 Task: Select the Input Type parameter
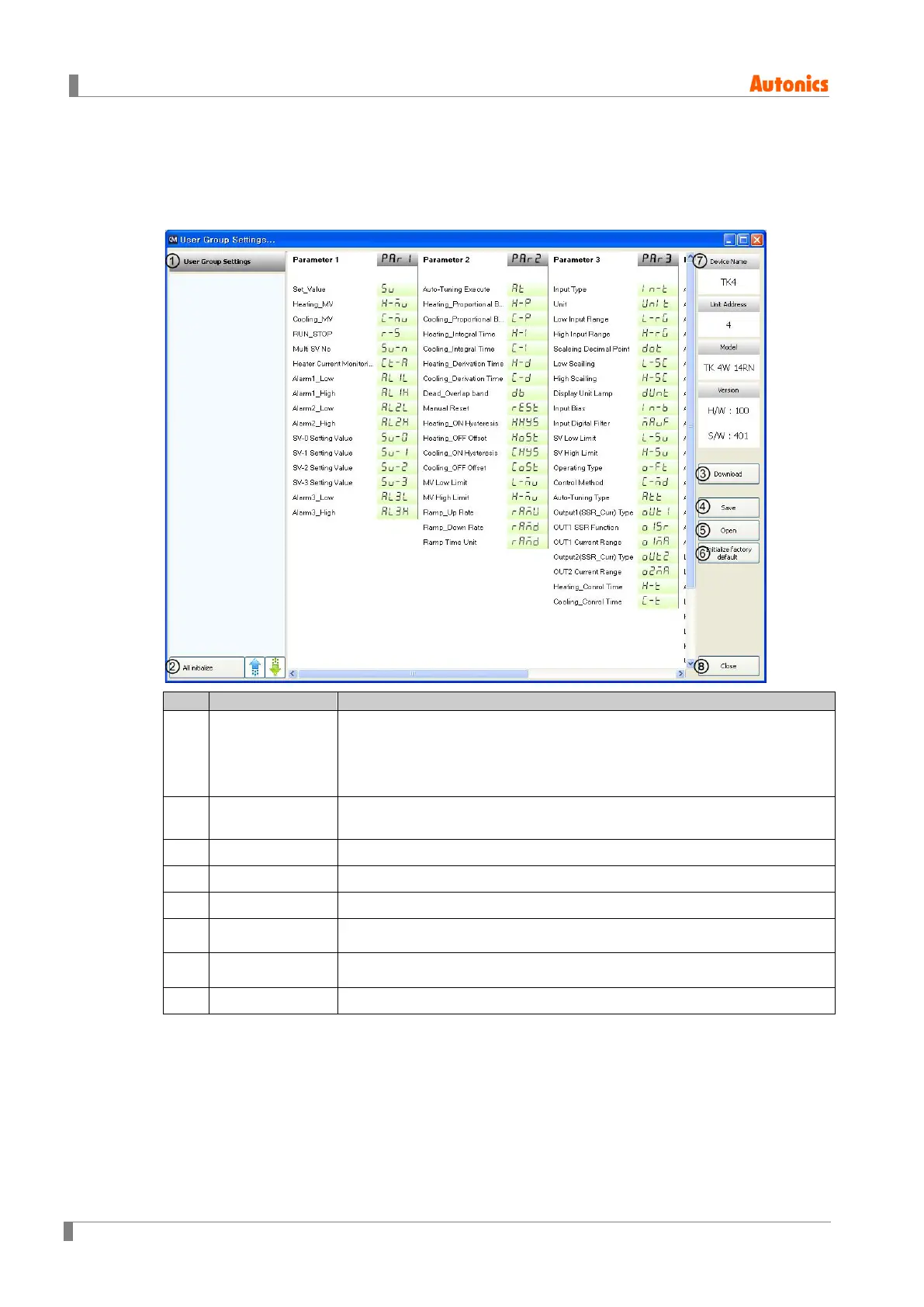pos(569,289)
